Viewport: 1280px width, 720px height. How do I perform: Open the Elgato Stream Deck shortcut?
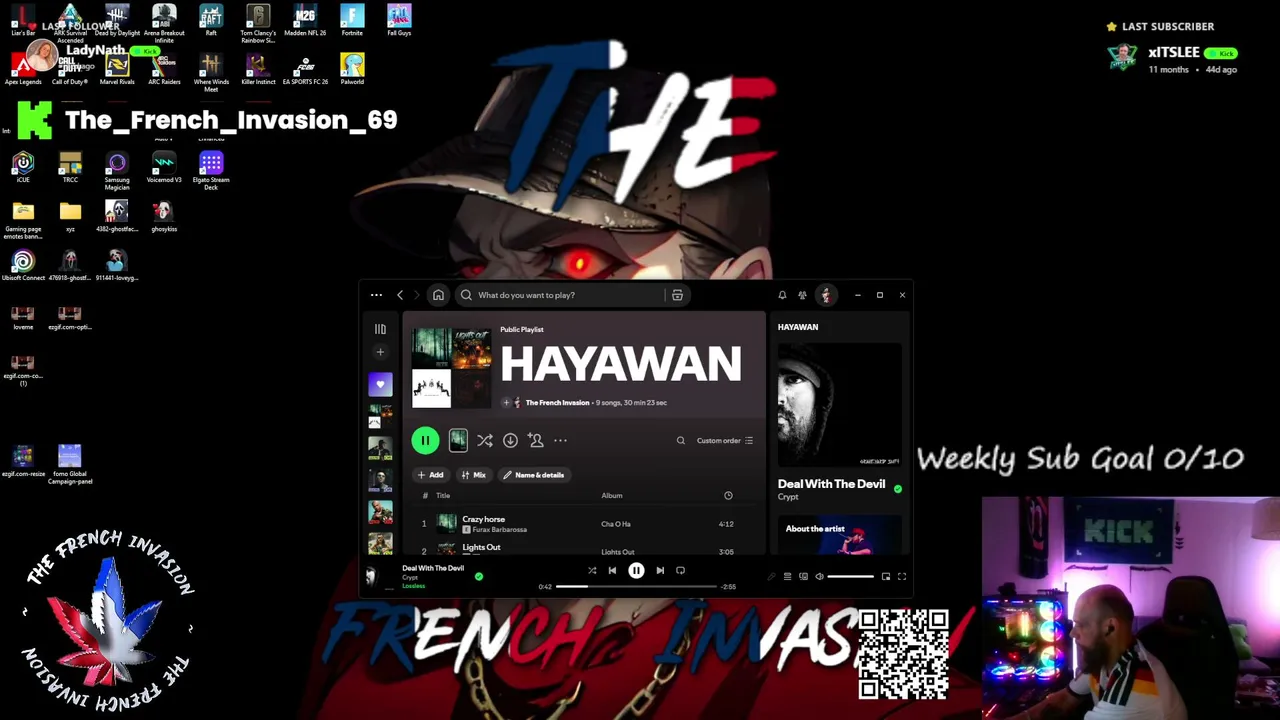pyautogui.click(x=211, y=171)
